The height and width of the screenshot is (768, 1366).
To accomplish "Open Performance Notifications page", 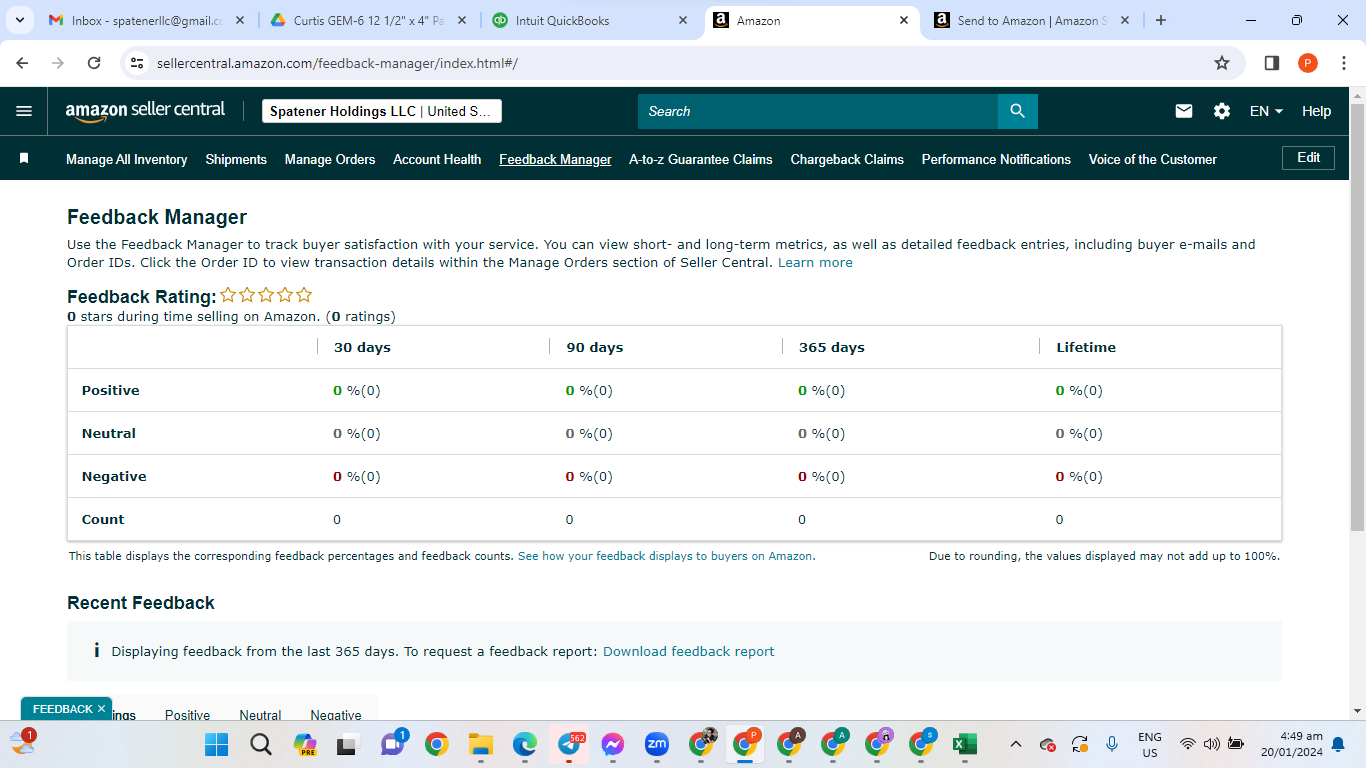I will point(996,159).
